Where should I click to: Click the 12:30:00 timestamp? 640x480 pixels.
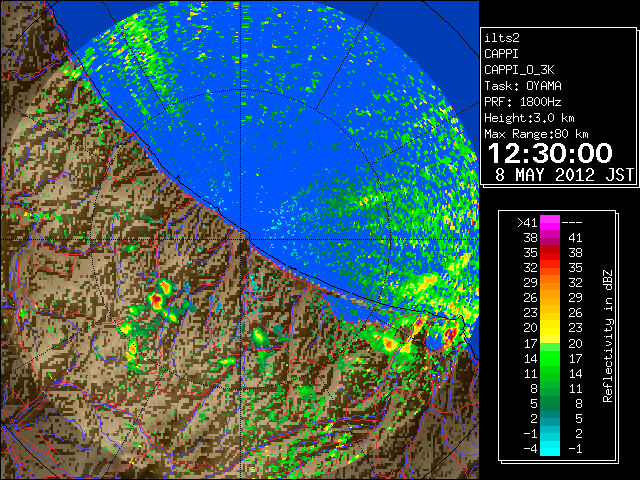(x=550, y=153)
